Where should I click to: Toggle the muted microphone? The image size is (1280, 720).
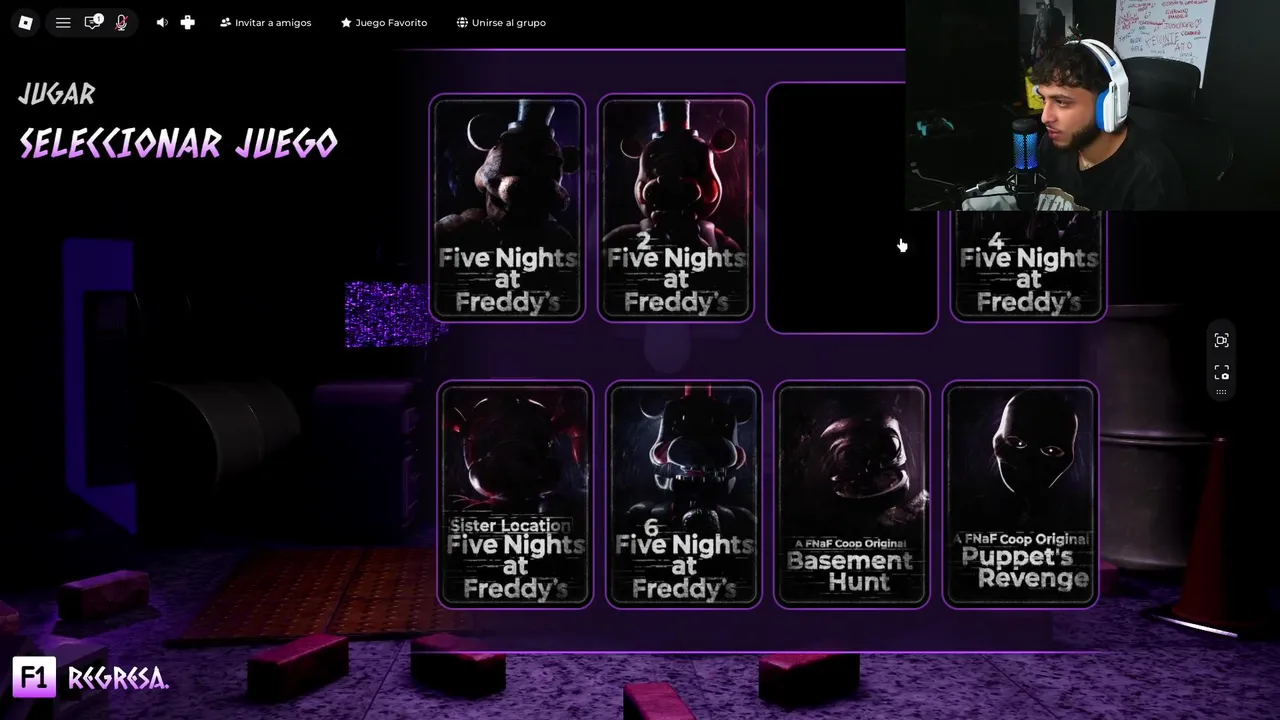coord(122,23)
